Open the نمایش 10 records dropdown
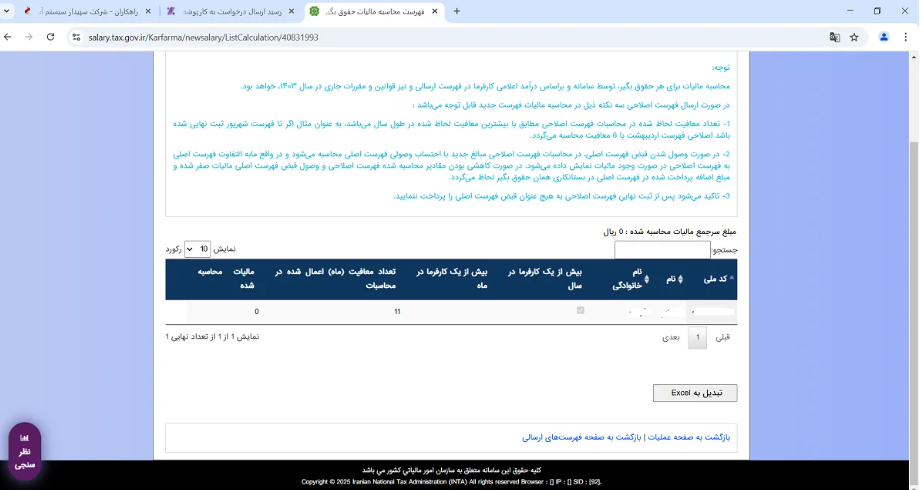This screenshot has height=490, width=921. pyautogui.click(x=197, y=249)
